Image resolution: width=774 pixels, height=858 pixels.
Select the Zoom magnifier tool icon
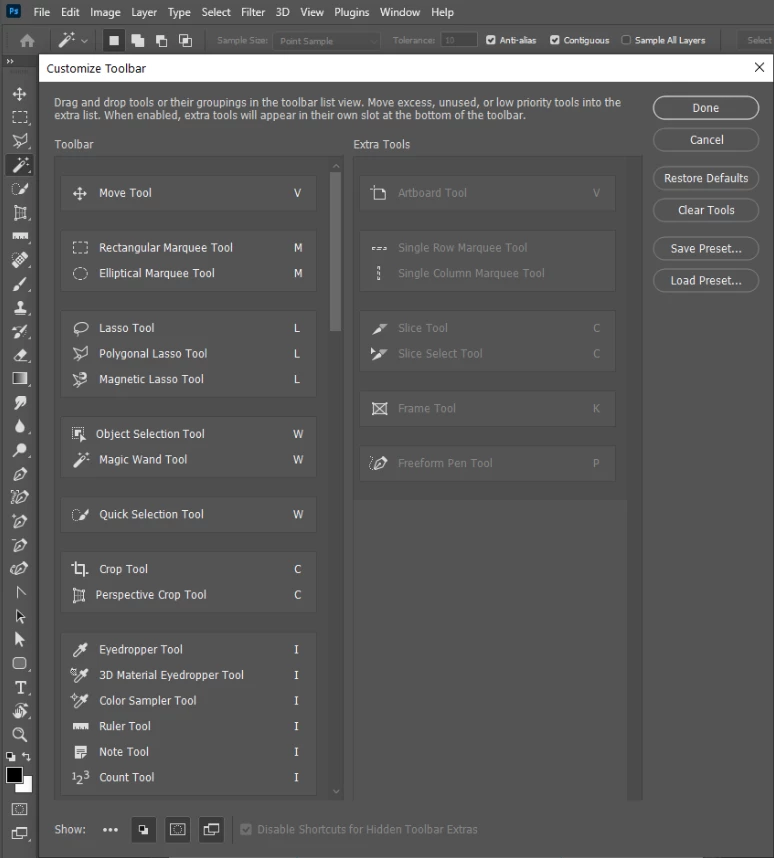tap(20, 734)
